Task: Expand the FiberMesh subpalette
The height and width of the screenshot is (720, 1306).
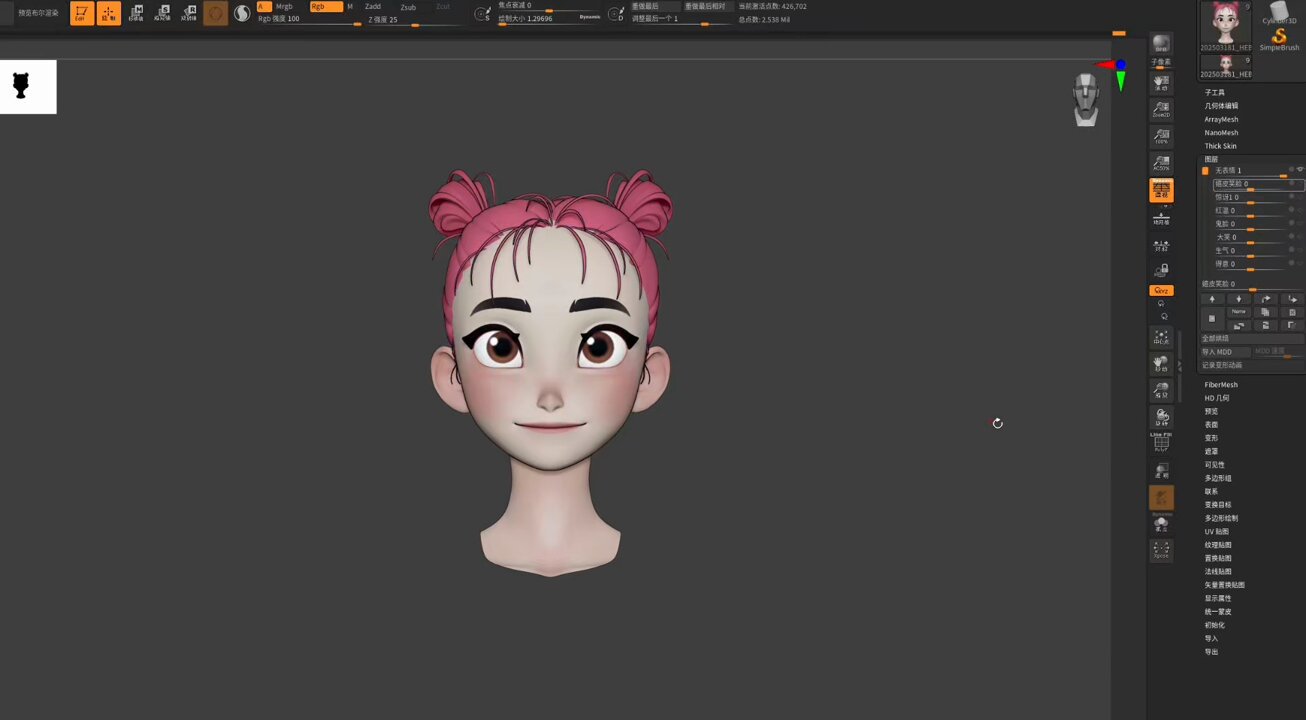Action: 1221,384
